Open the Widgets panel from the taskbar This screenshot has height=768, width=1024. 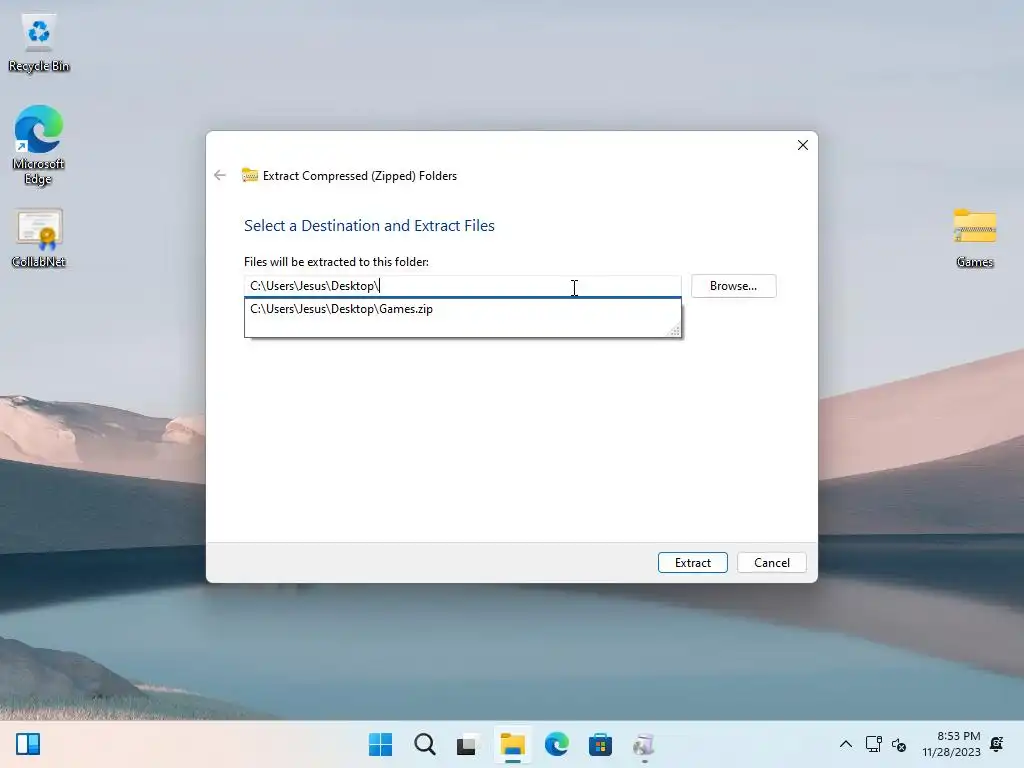coord(28,744)
